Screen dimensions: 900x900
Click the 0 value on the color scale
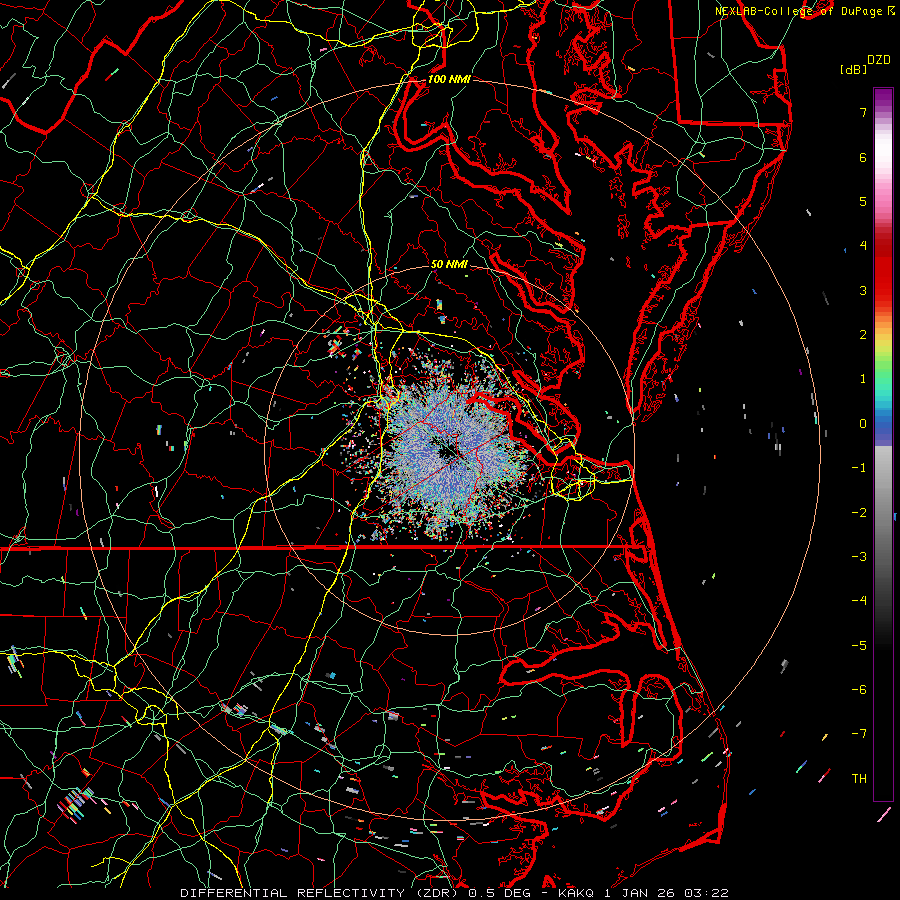click(863, 424)
